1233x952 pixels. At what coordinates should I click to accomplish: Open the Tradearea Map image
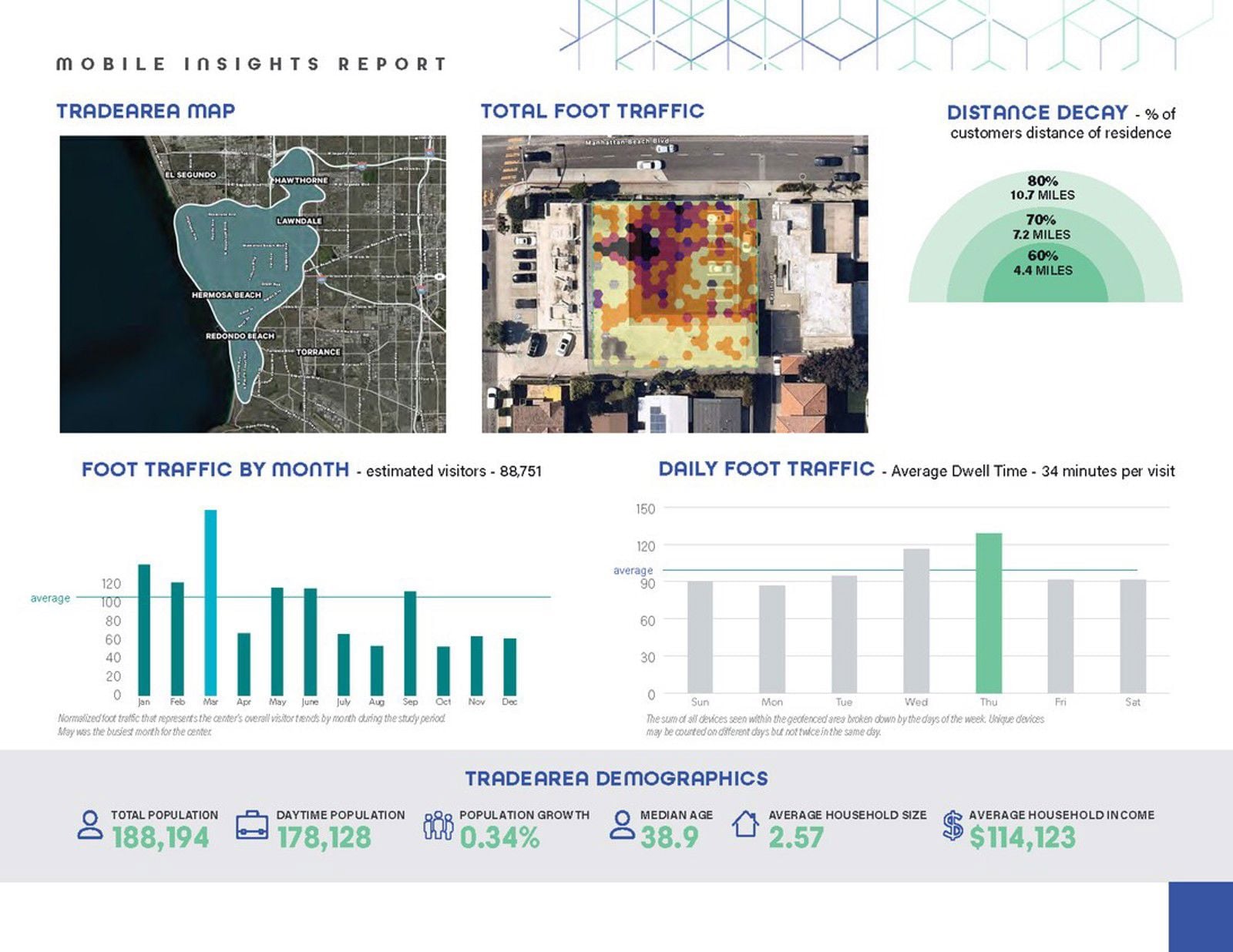253,284
